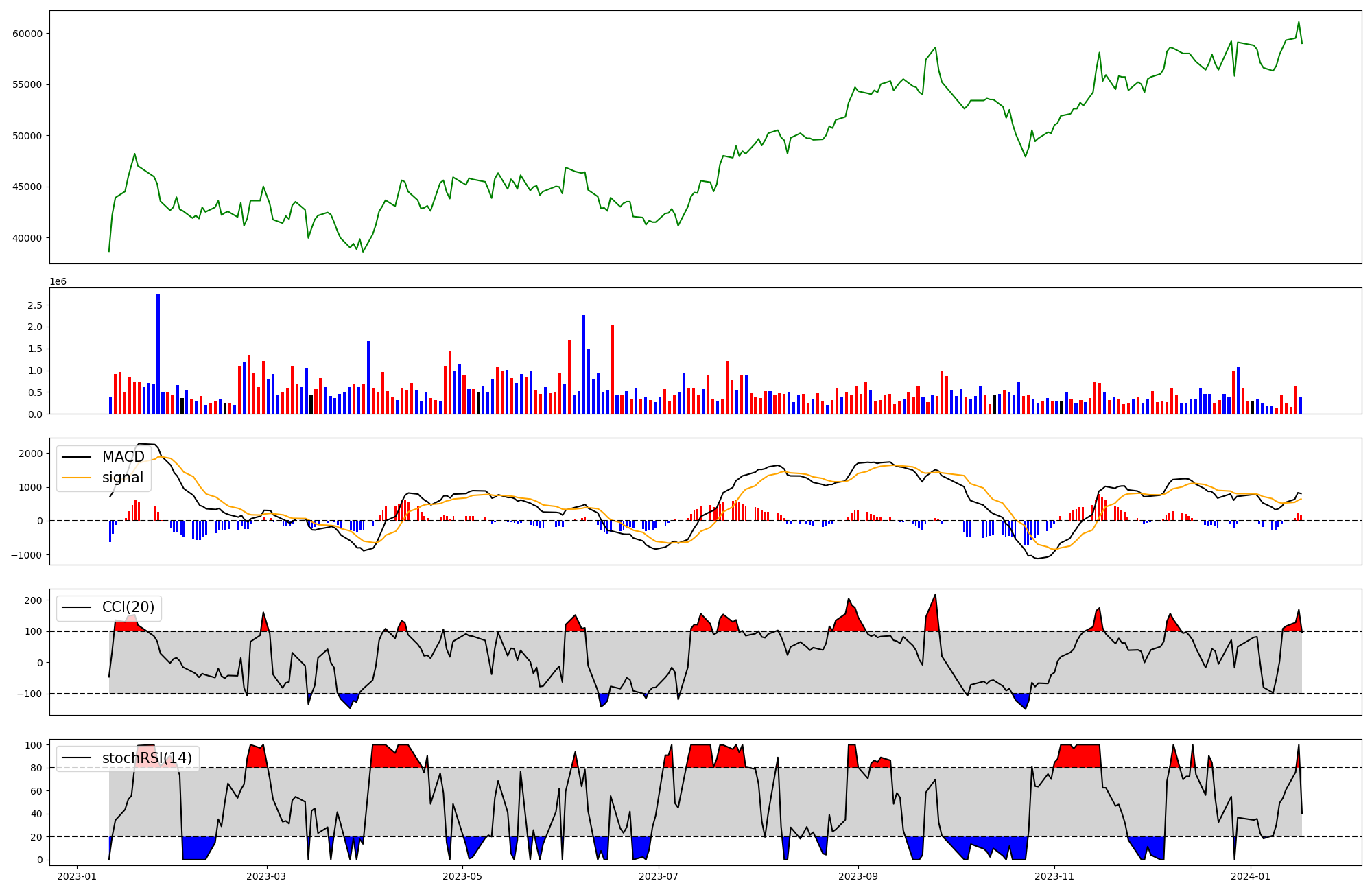Click the 200 tick on CCI axis

pos(33,600)
